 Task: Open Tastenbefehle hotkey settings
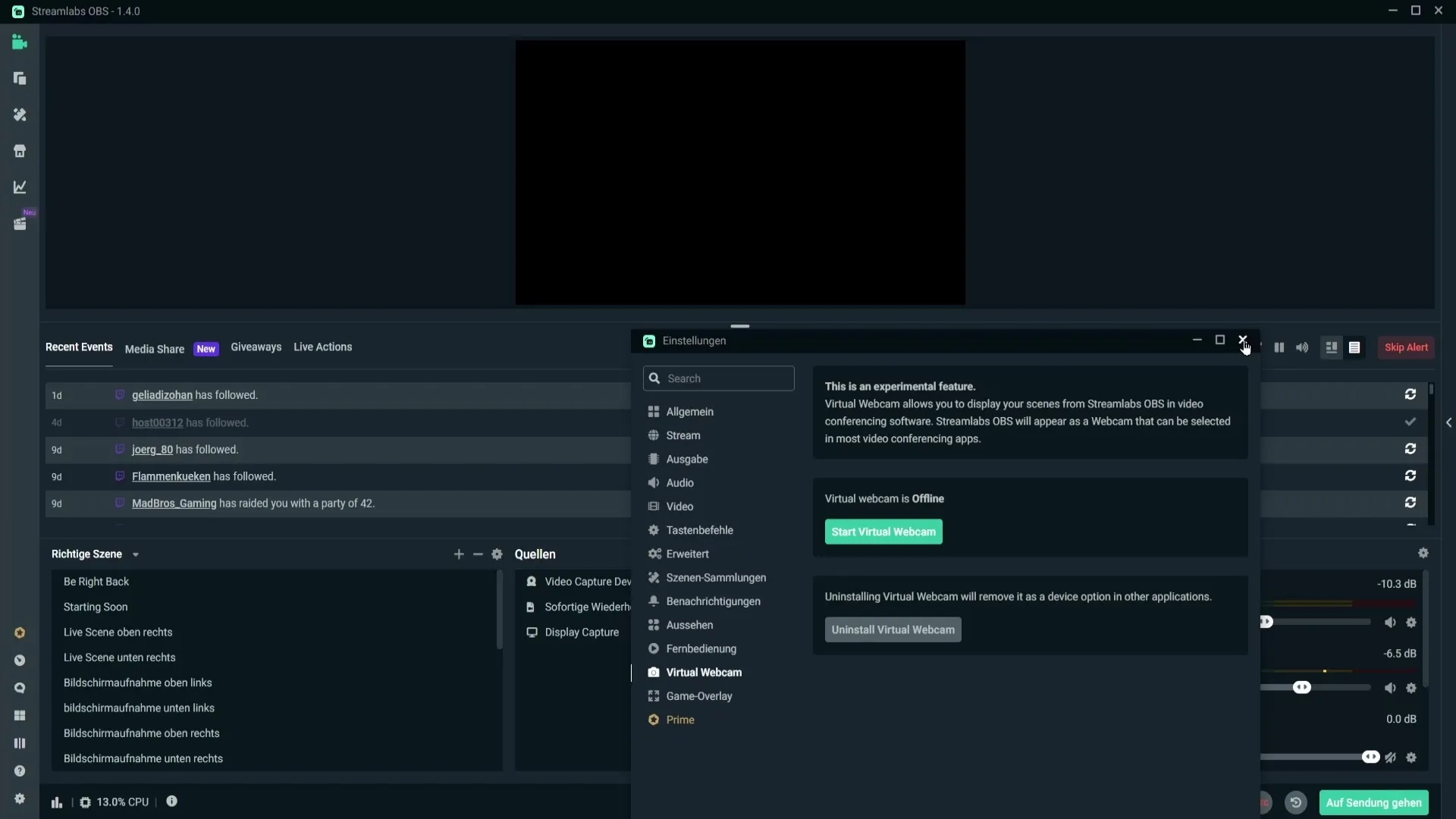click(699, 530)
